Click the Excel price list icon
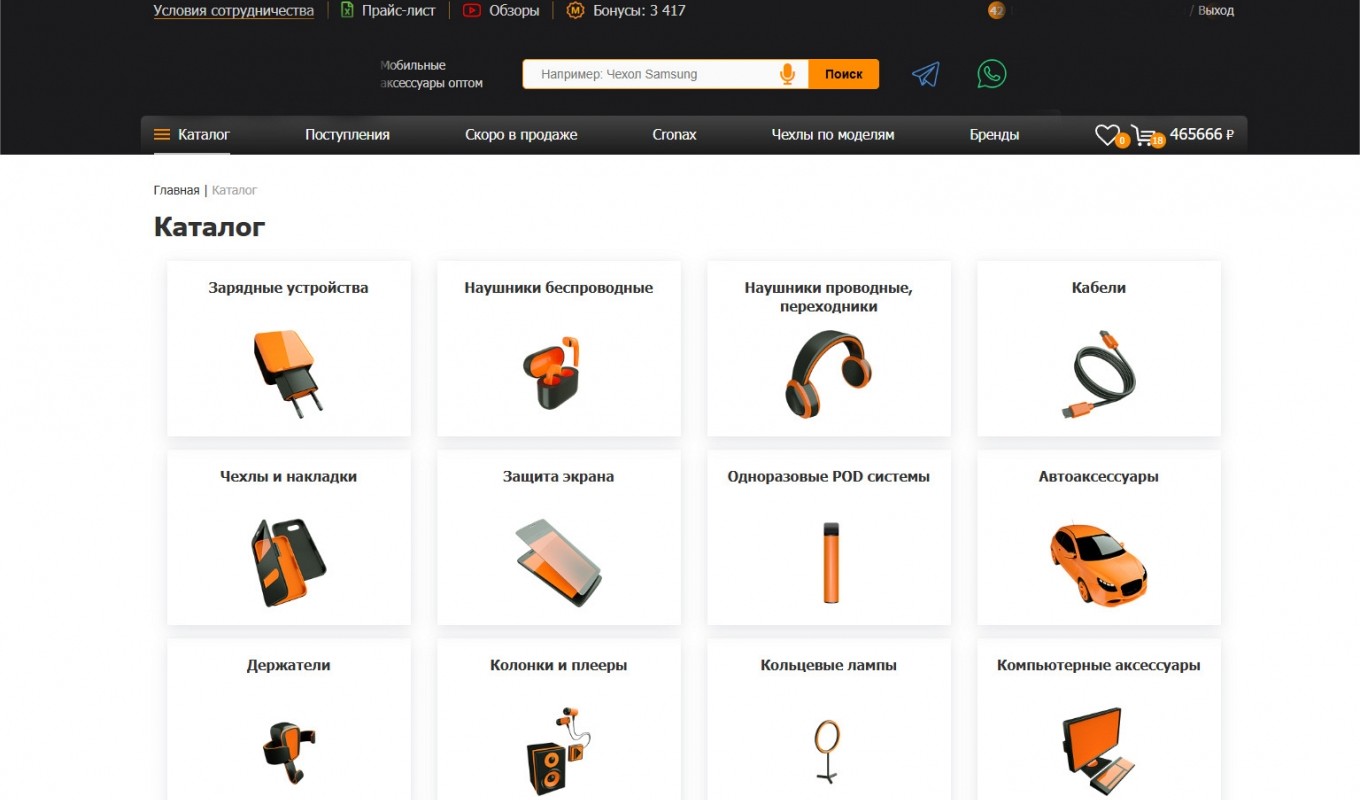Screen dimensions: 1360x800 tap(347, 11)
